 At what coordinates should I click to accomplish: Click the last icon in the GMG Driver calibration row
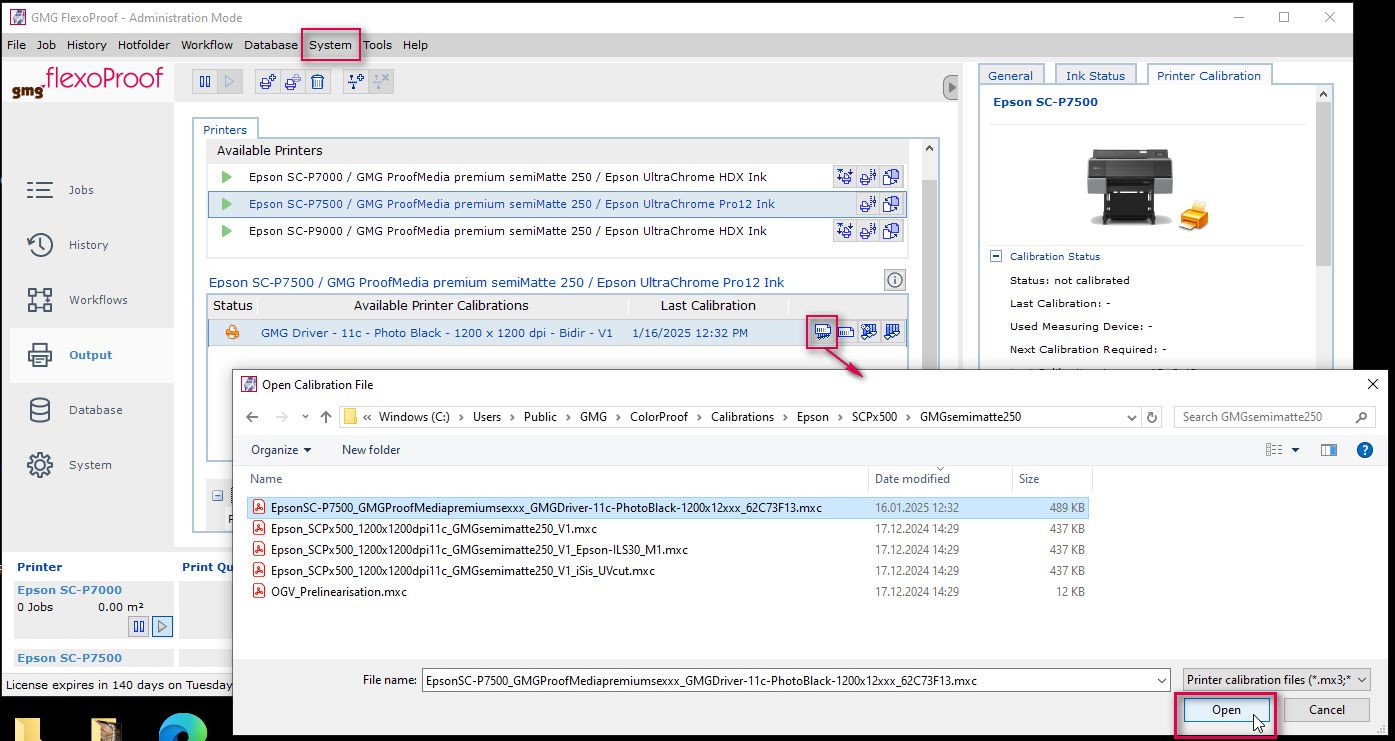pos(892,332)
